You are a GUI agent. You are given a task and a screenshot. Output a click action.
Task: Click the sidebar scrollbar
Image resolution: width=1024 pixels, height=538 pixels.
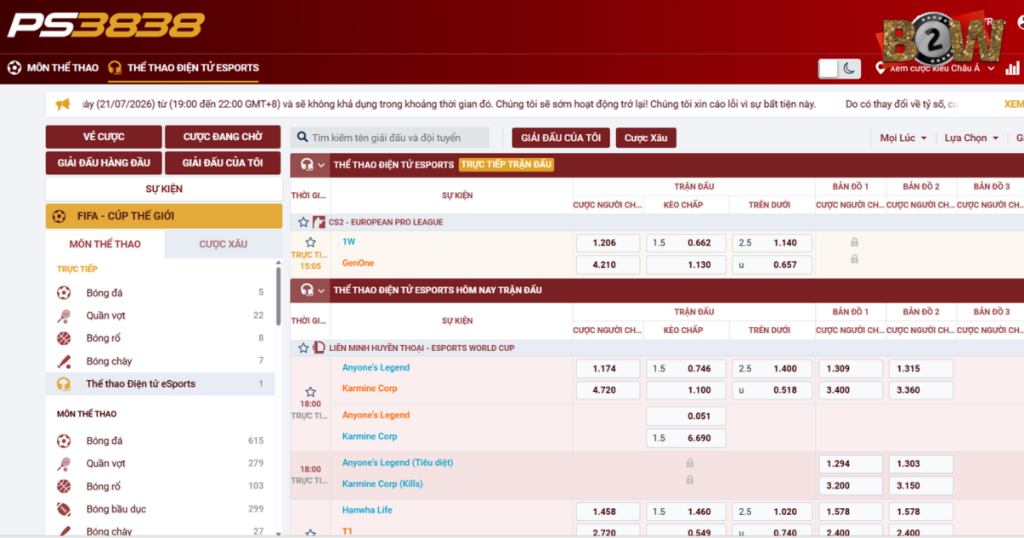(x=279, y=294)
